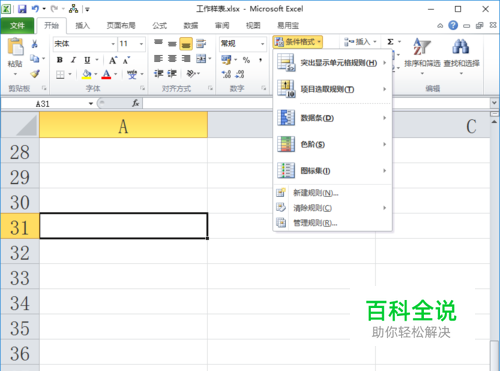This screenshot has width=500, height=371.
Task: Toggle wrap text button
Action: [201, 43]
